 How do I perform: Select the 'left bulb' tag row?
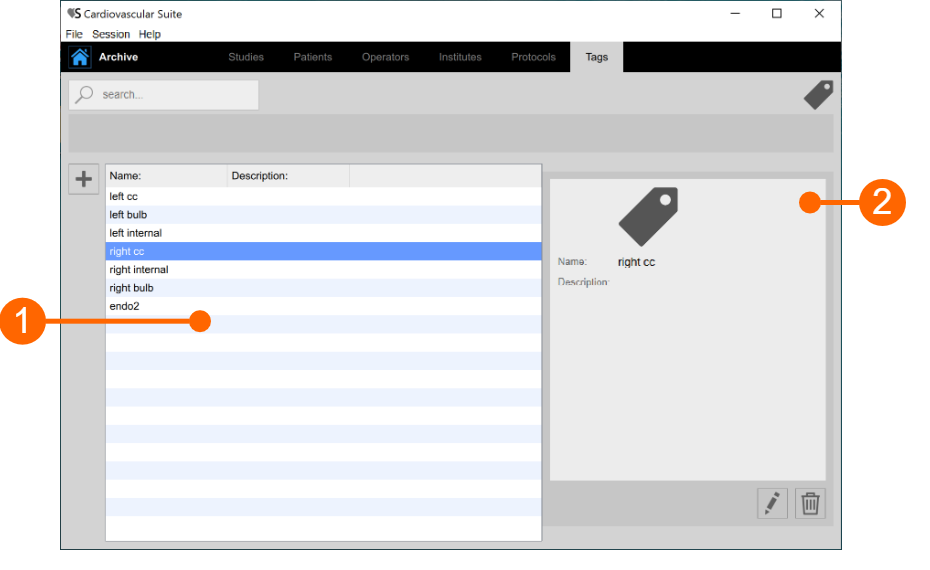point(129,215)
